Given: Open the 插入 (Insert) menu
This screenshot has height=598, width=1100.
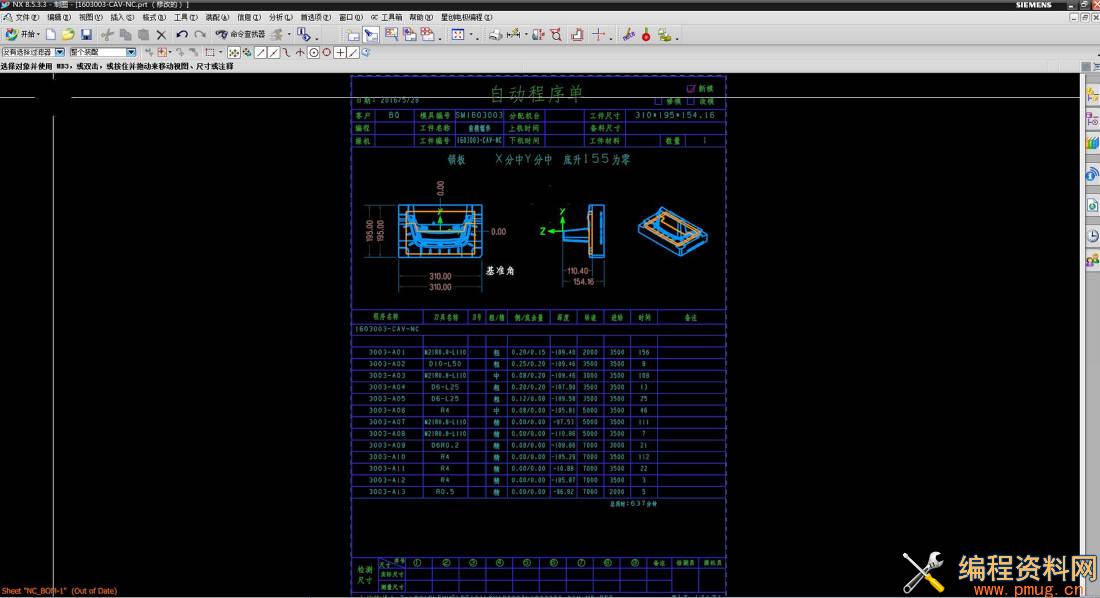Looking at the screenshot, I should pos(121,17).
